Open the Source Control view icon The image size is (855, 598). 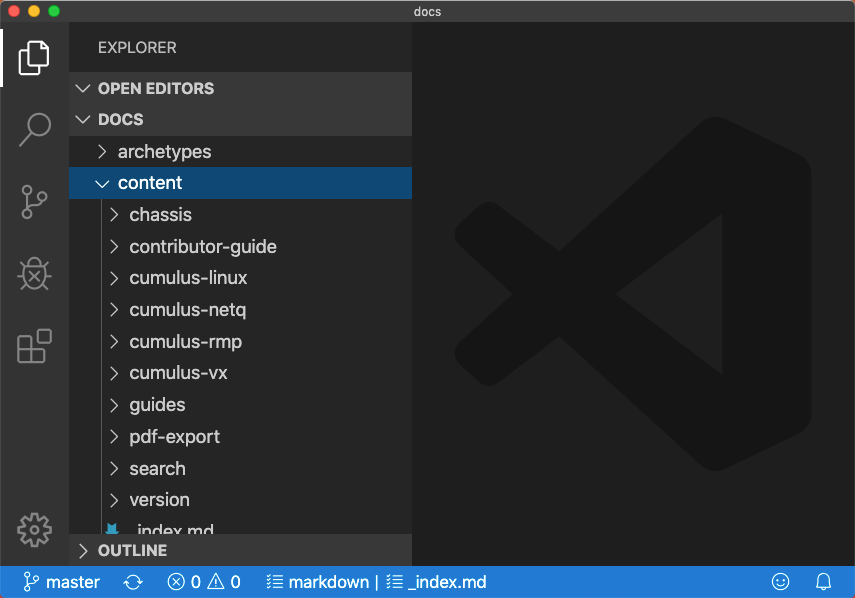[34, 202]
